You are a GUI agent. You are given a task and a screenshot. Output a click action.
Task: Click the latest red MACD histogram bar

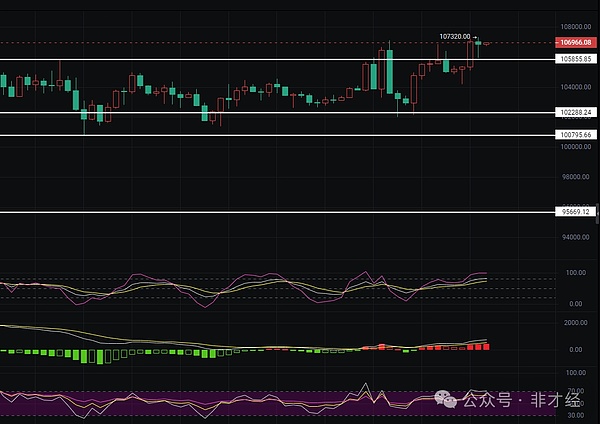tap(487, 346)
